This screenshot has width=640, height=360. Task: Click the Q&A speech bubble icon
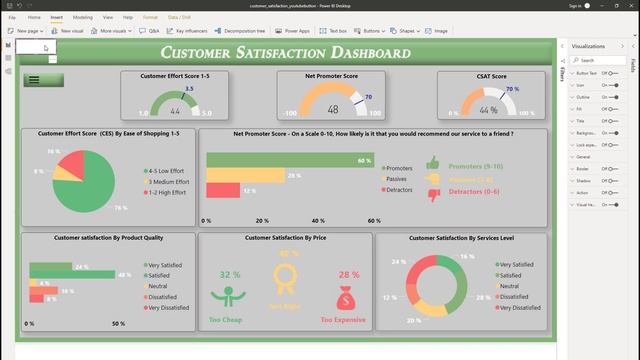pyautogui.click(x=142, y=31)
